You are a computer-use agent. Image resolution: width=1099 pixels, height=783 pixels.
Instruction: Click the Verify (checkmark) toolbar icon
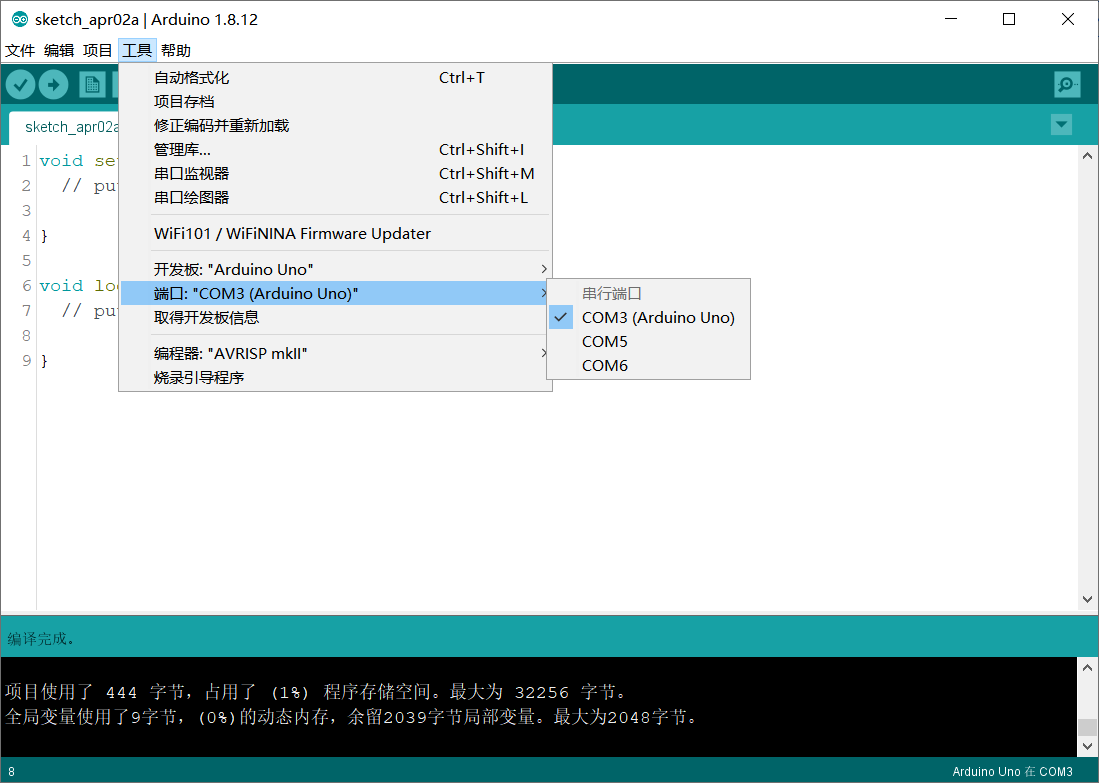point(20,84)
